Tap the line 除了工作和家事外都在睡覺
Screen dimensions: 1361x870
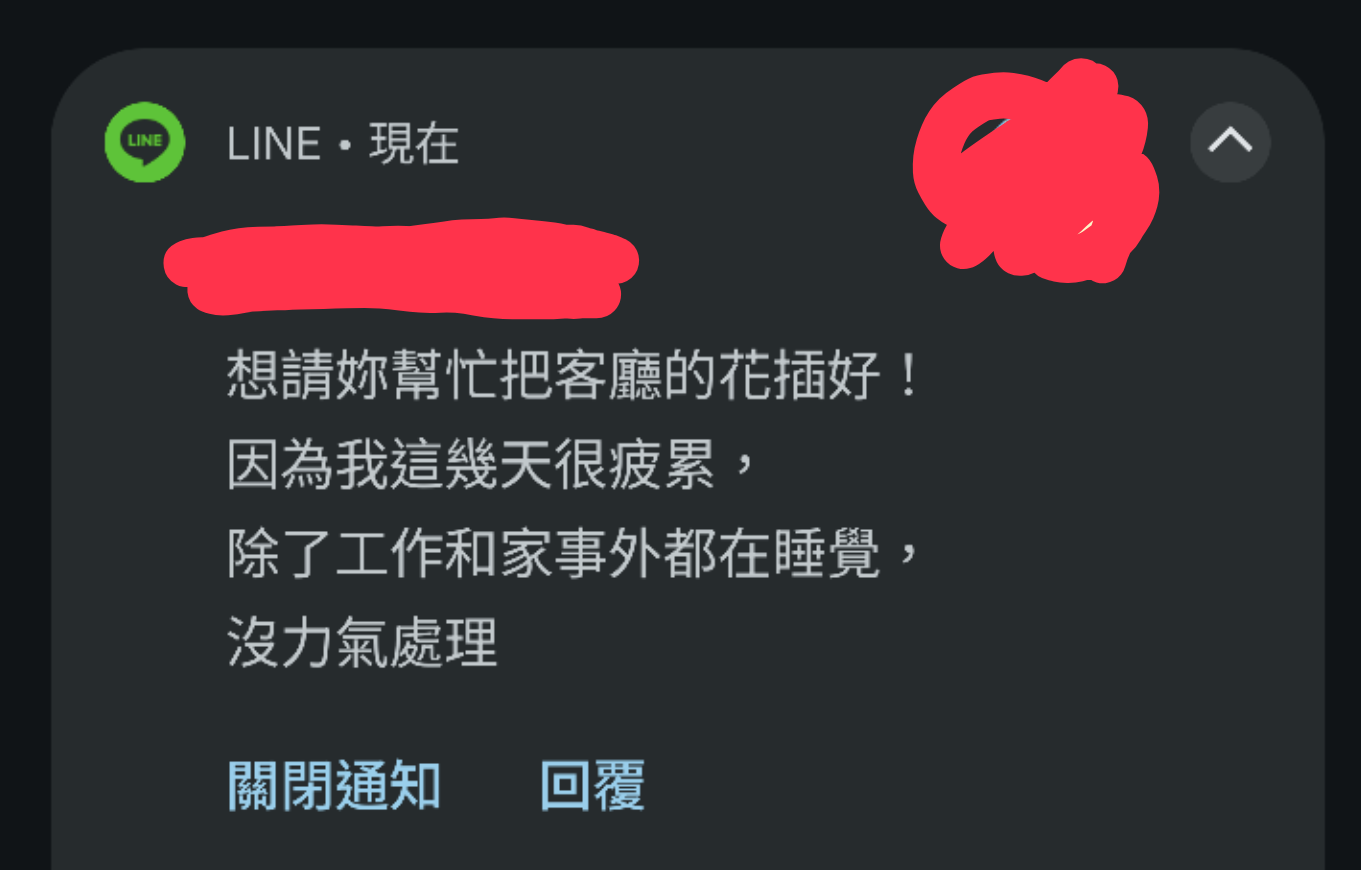coord(573,556)
